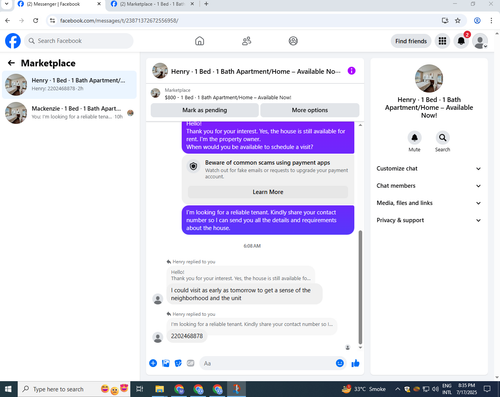Open Windows Start menu
Image resolution: width=500 pixels, height=397 pixels.
(x=8, y=389)
